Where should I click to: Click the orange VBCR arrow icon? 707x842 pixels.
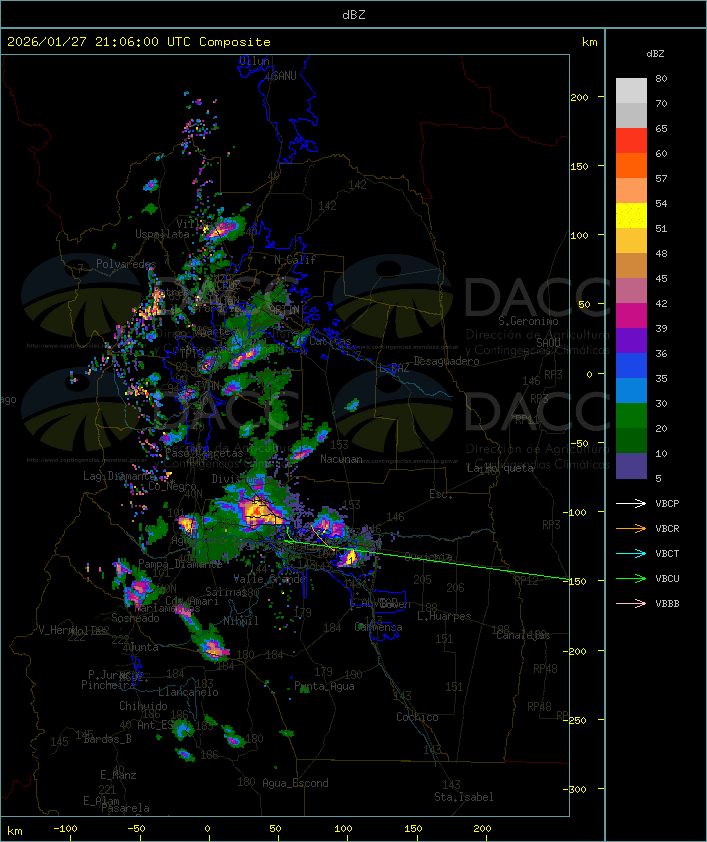tap(632, 528)
